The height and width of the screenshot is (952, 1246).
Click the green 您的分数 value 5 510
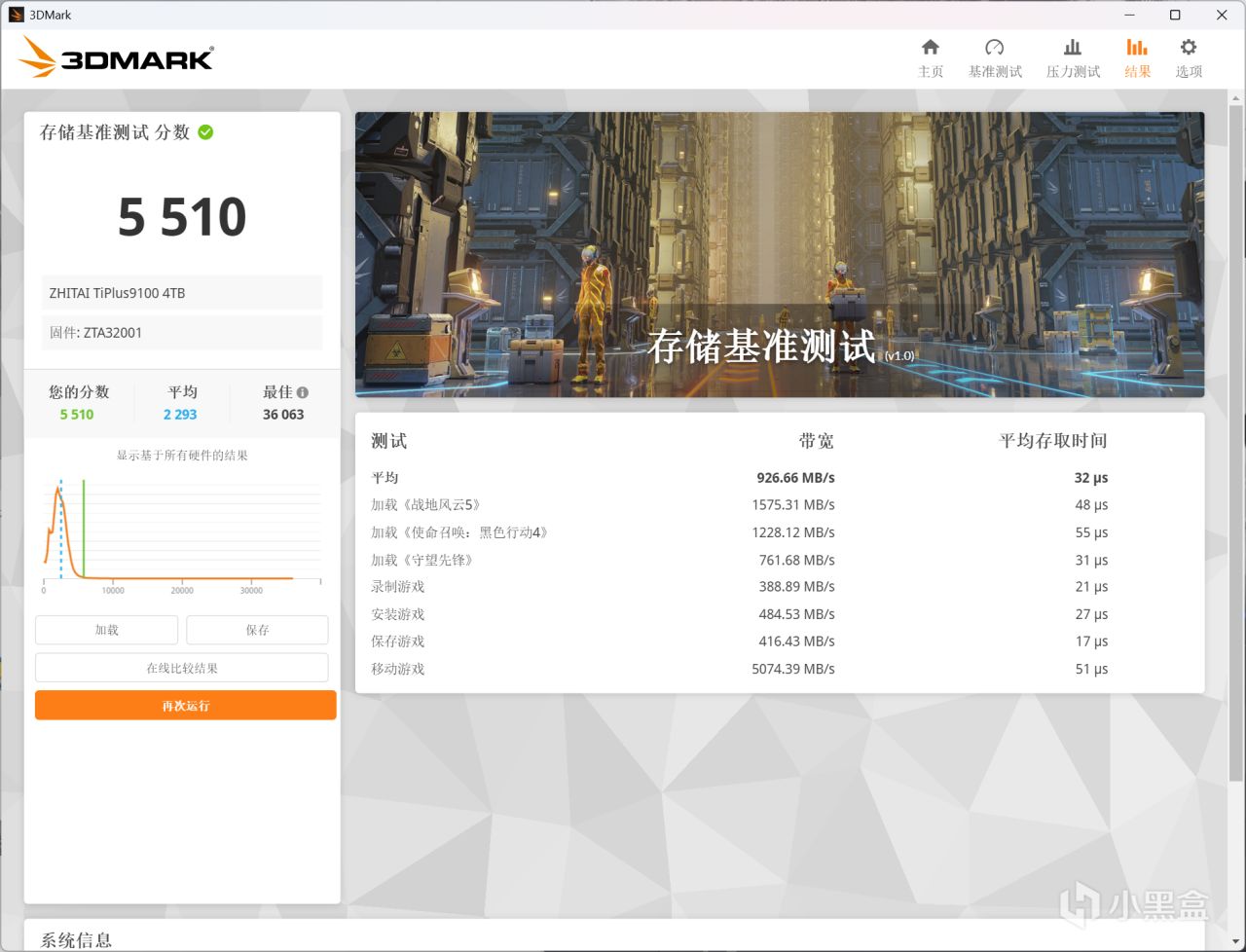click(77, 414)
